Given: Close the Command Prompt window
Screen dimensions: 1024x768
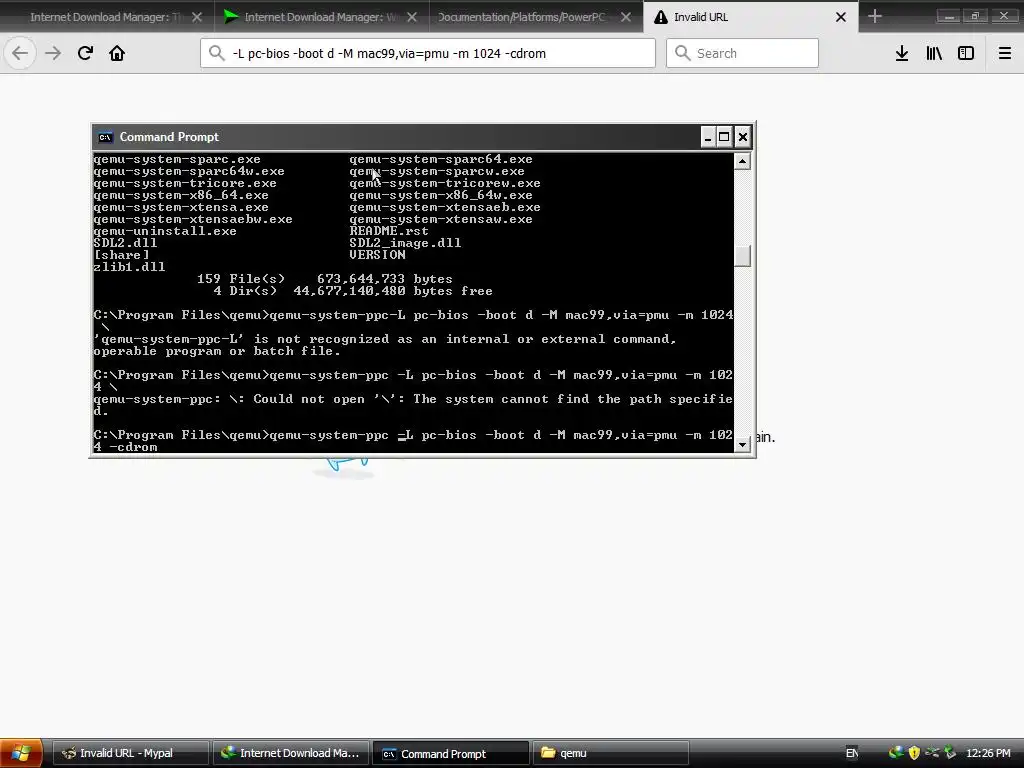Looking at the screenshot, I should pos(743,137).
